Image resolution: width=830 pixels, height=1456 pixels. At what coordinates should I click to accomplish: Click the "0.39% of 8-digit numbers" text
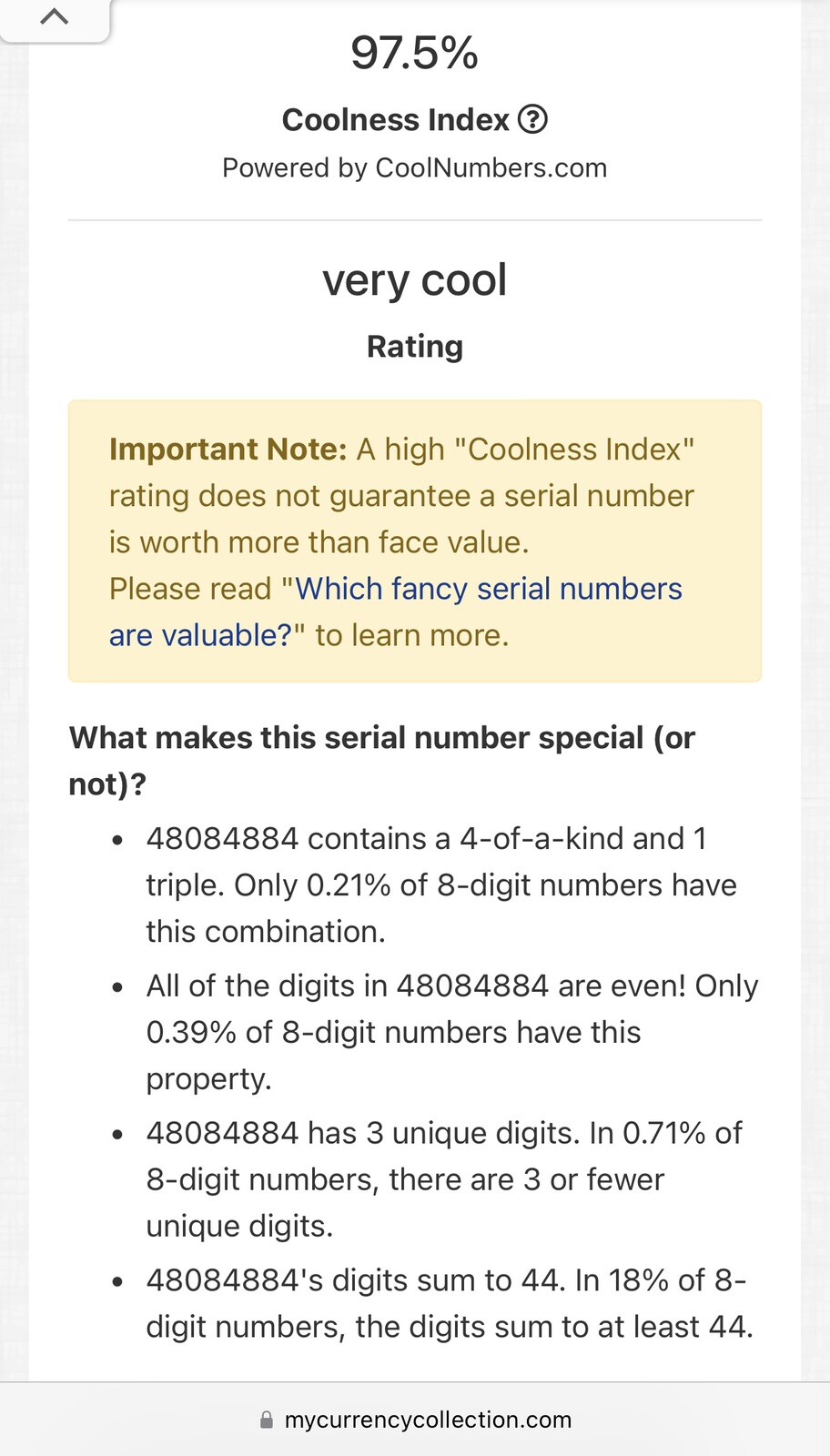(327, 1033)
